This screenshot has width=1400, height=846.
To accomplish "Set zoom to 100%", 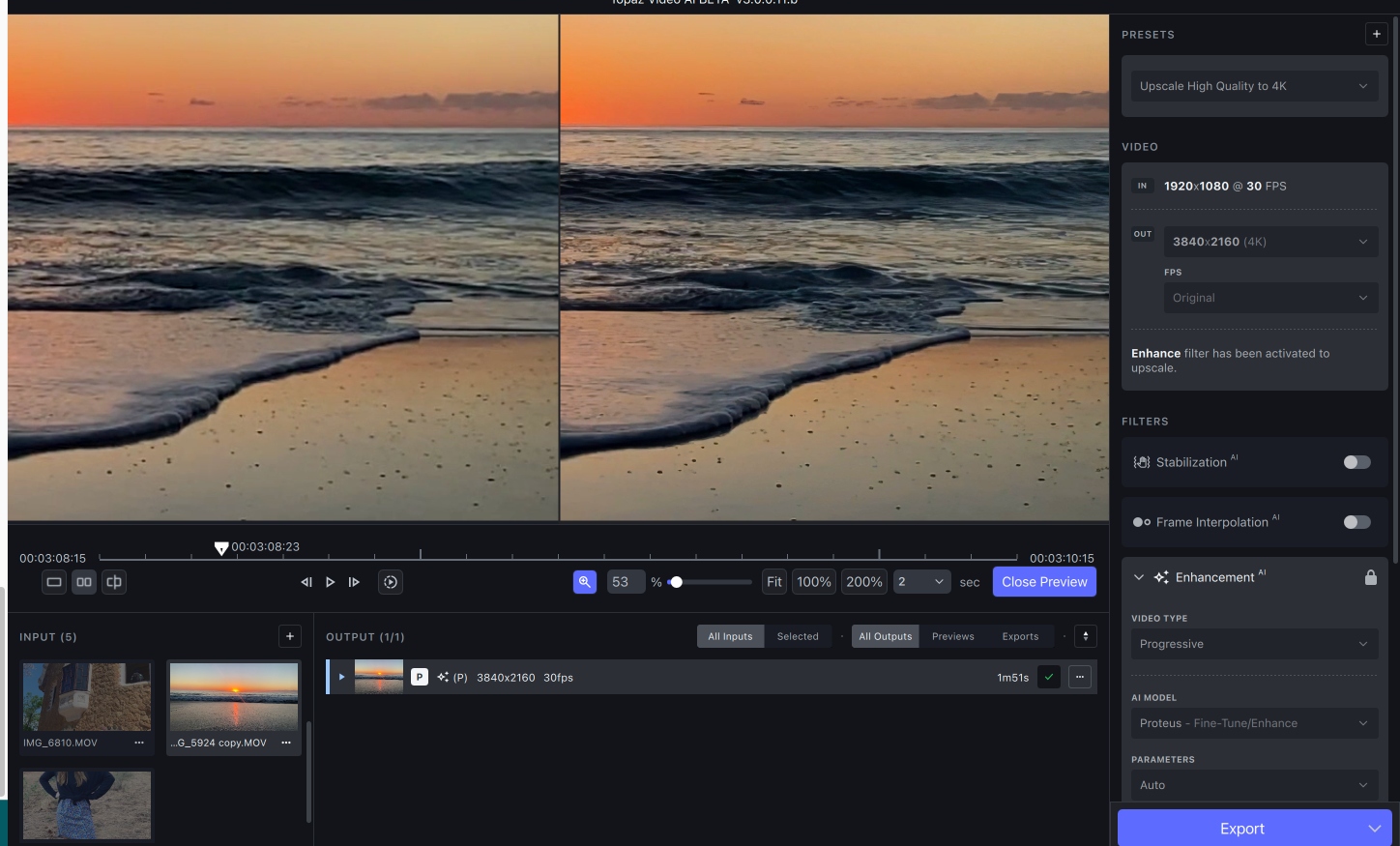I will 814,582.
